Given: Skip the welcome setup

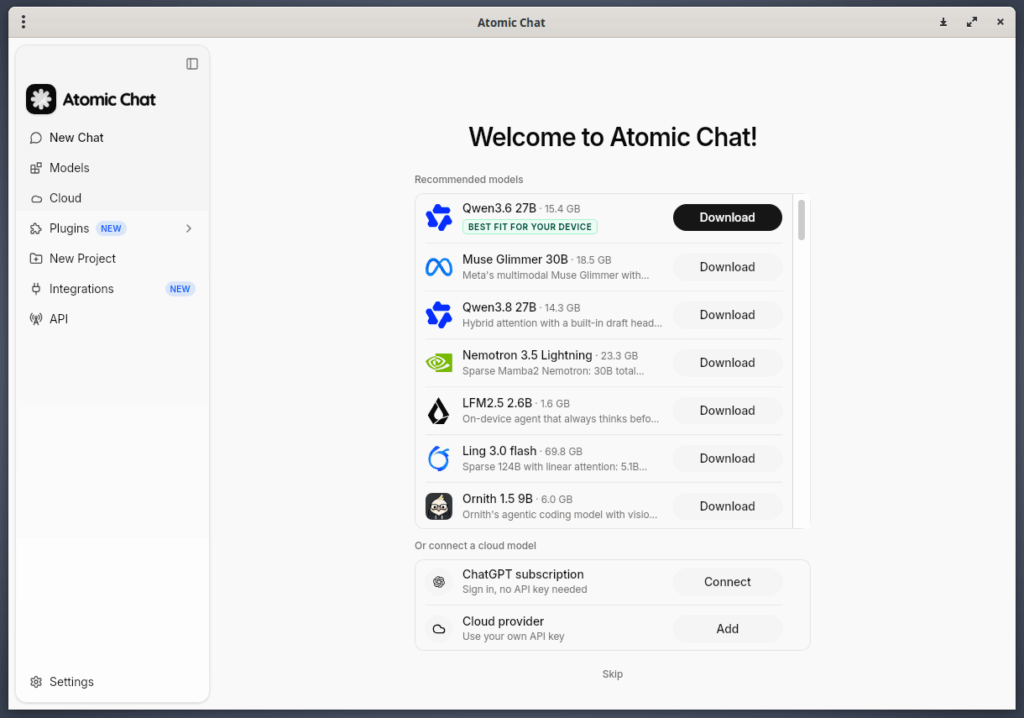Looking at the screenshot, I should pos(613,674).
